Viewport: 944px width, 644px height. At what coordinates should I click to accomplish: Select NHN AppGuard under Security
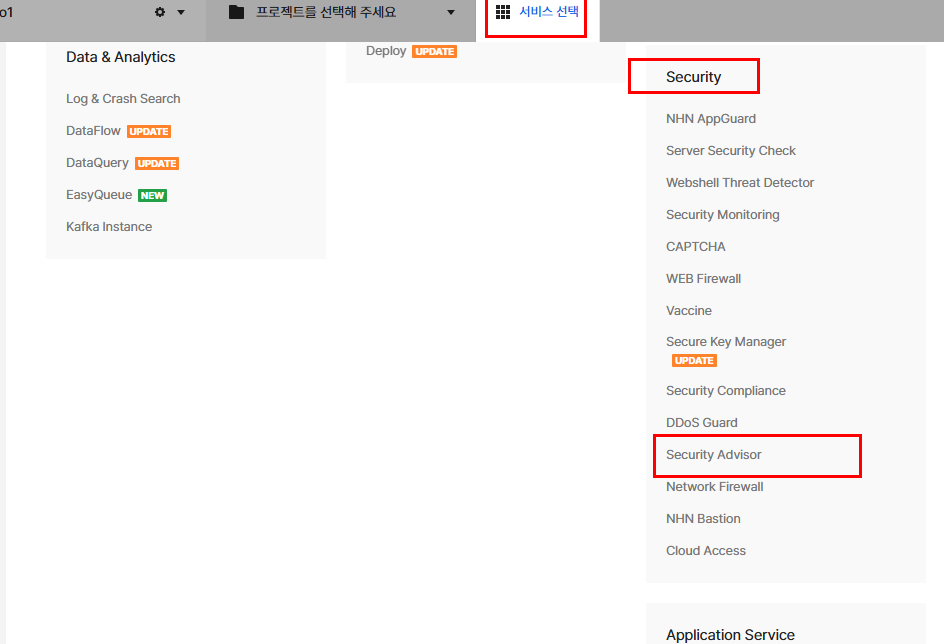tap(711, 119)
